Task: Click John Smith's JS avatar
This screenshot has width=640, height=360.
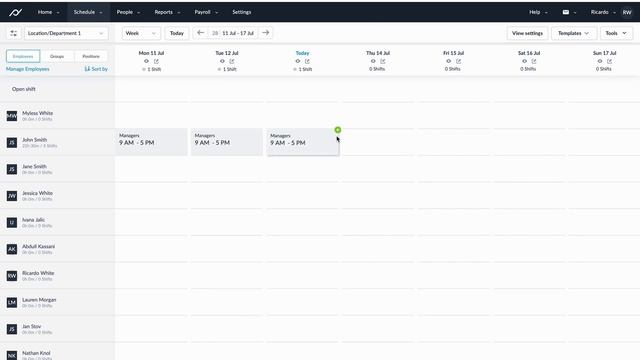Action: [12, 142]
